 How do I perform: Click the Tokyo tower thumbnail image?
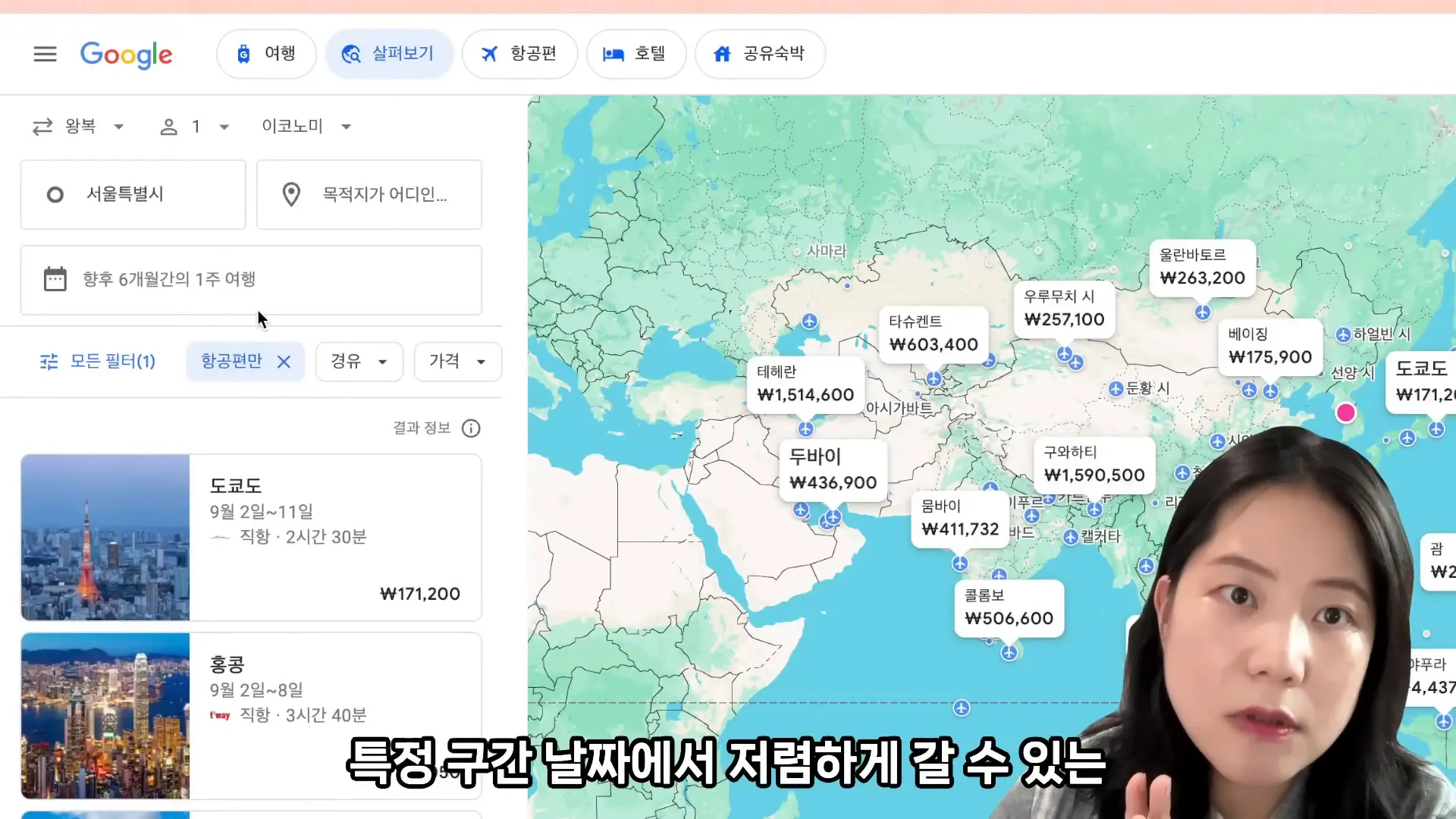pos(105,538)
